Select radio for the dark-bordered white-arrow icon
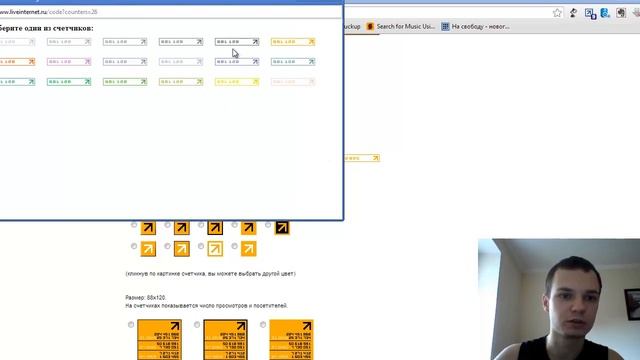 tap(167, 246)
